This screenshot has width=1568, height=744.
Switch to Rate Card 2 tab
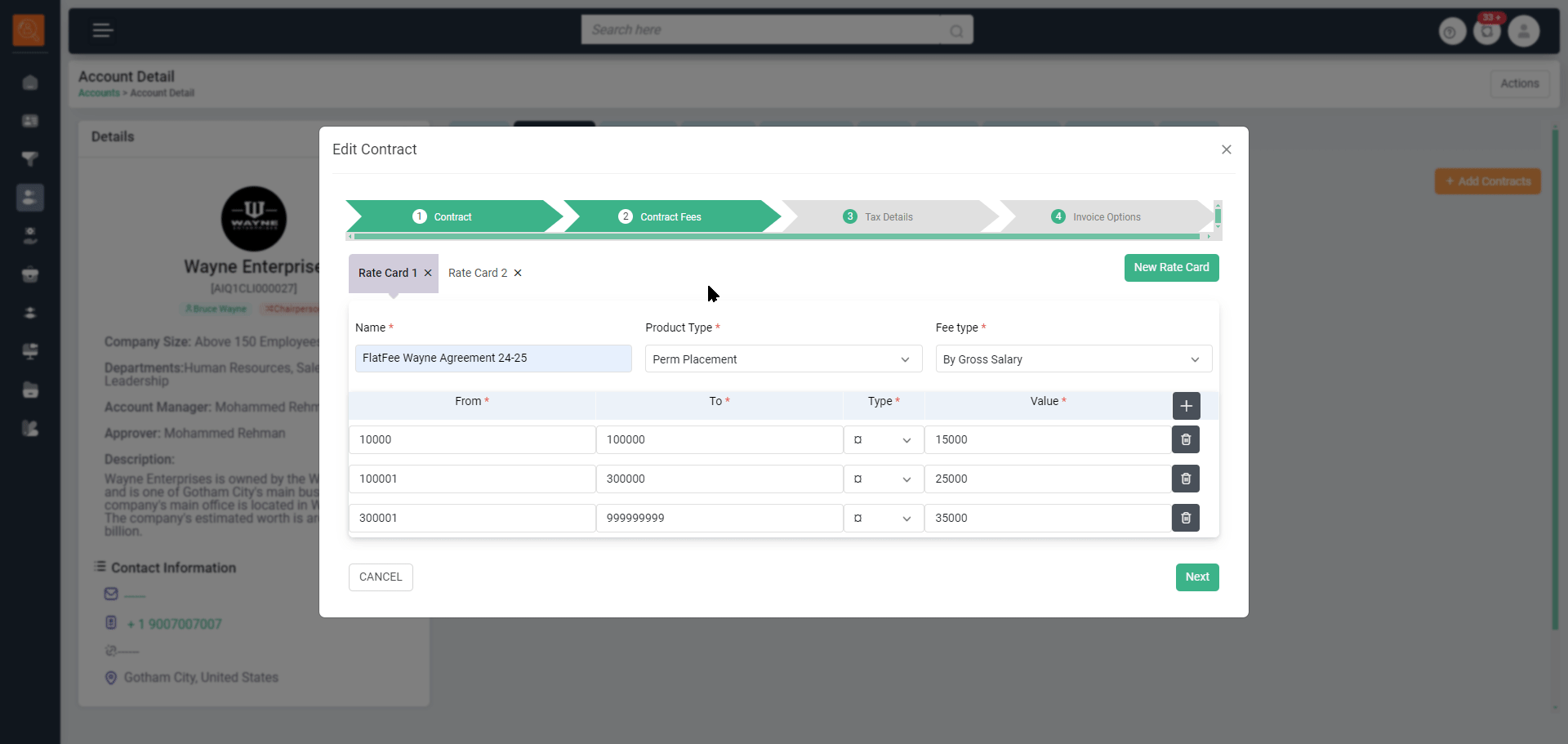pos(477,273)
